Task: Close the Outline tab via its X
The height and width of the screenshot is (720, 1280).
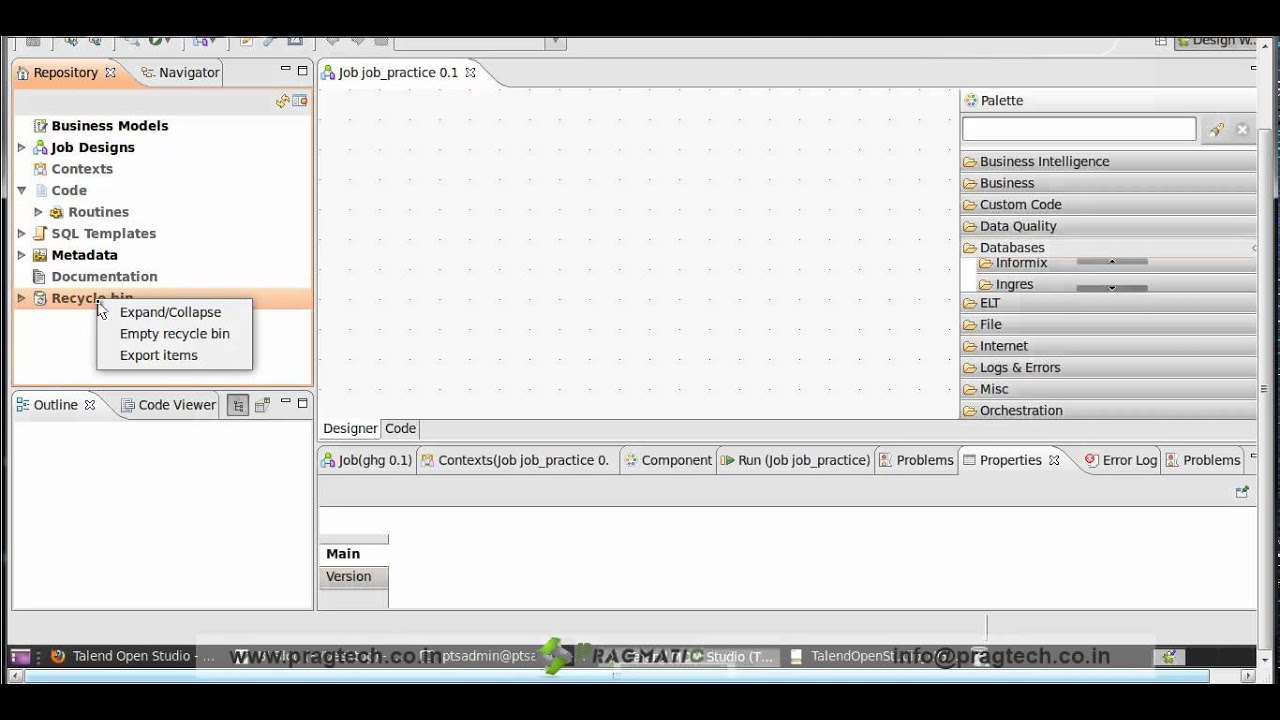Action: click(90, 405)
